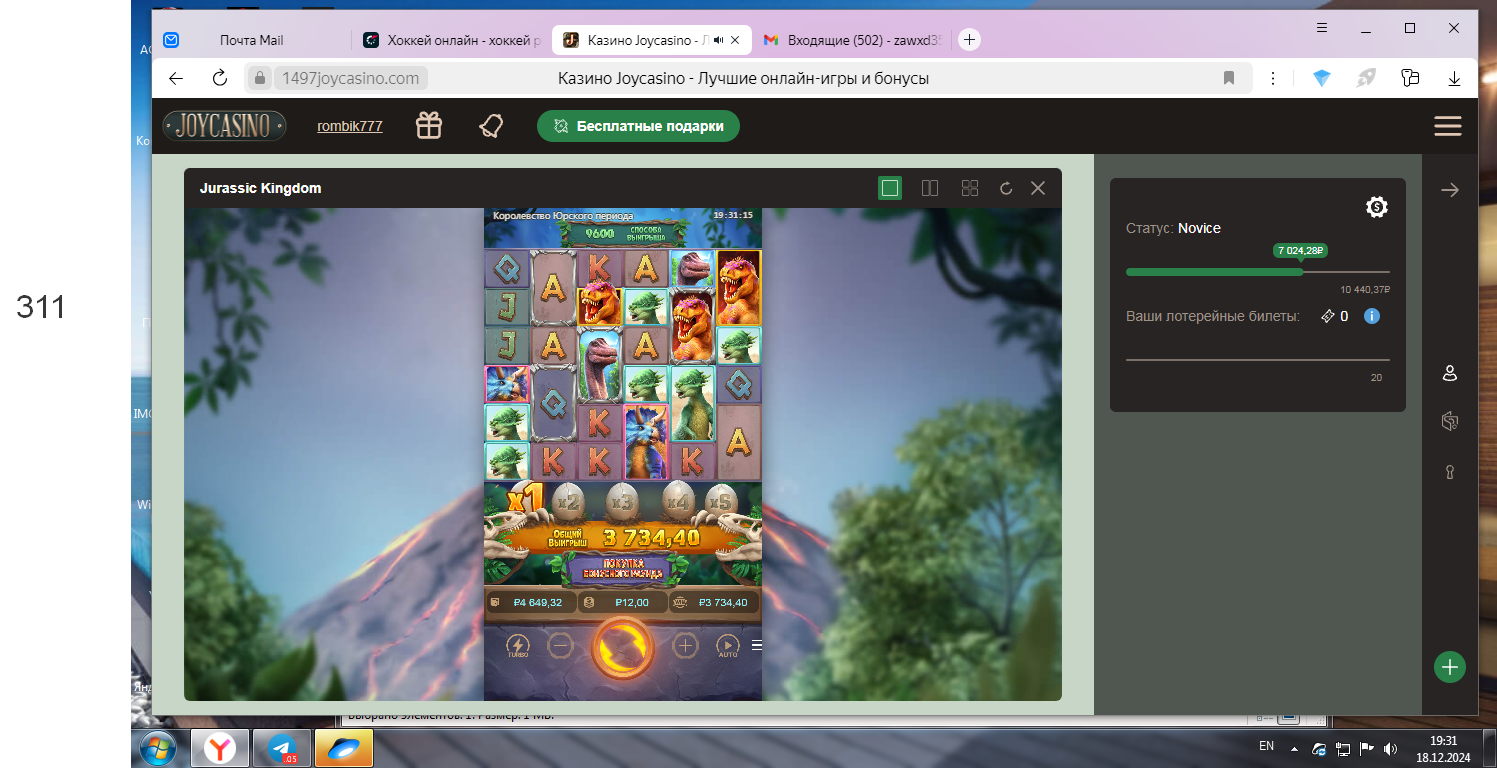The image size is (1497, 768).
Task: Open the user profile sidebar icon
Action: (1449, 373)
